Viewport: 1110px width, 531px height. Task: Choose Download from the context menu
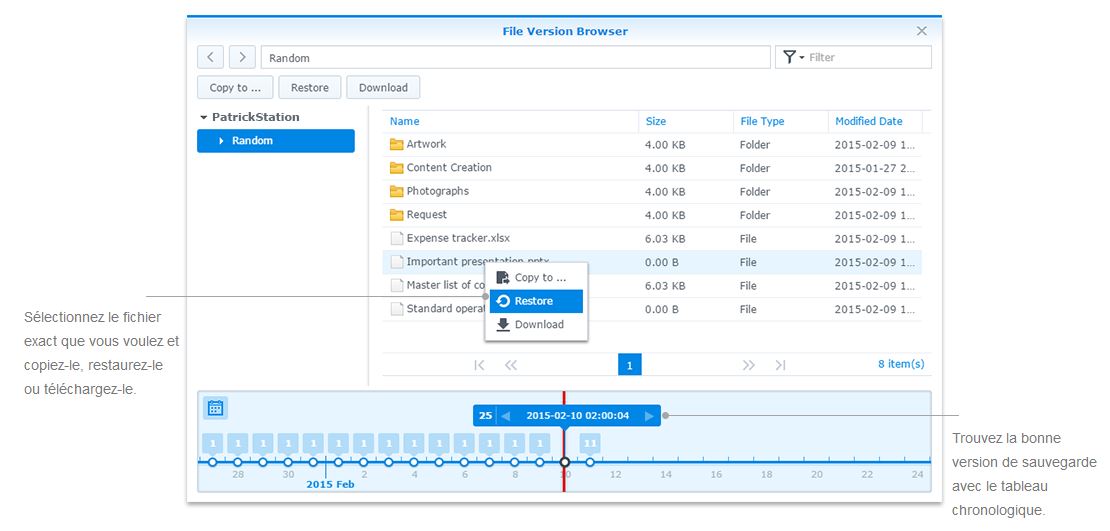pos(538,325)
